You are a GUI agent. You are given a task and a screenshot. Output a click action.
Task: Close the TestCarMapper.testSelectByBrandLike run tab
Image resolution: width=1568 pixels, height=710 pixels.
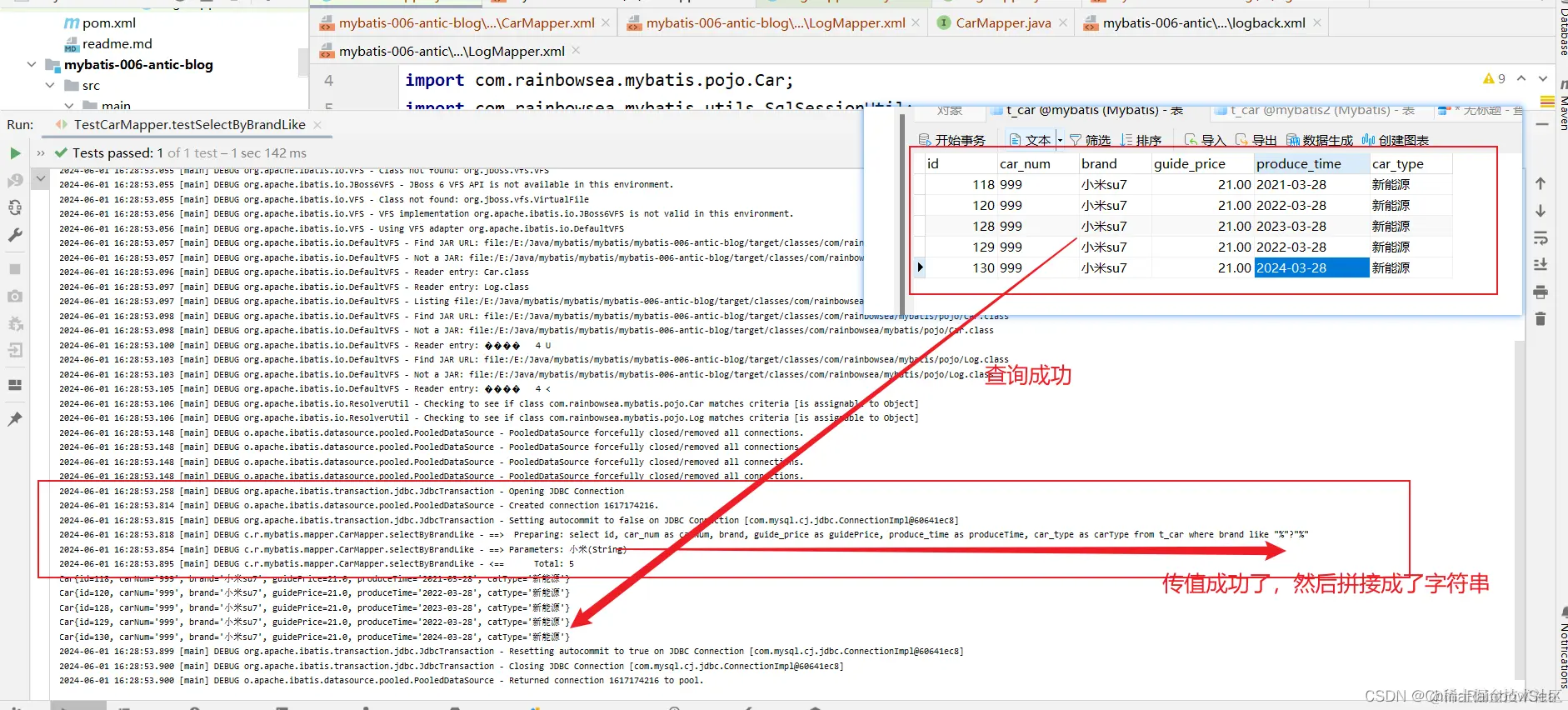317,124
